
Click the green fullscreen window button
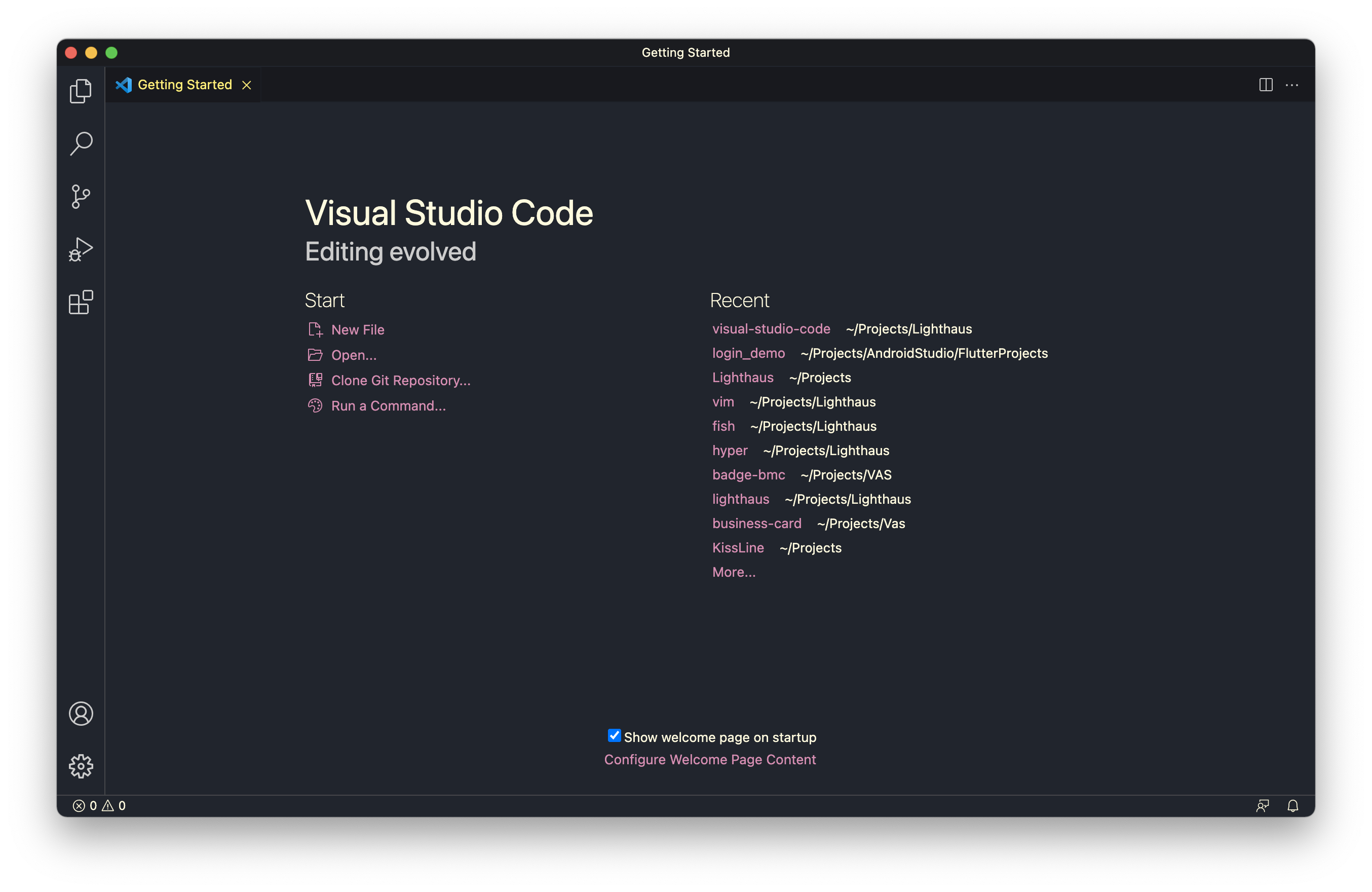pyautogui.click(x=112, y=53)
